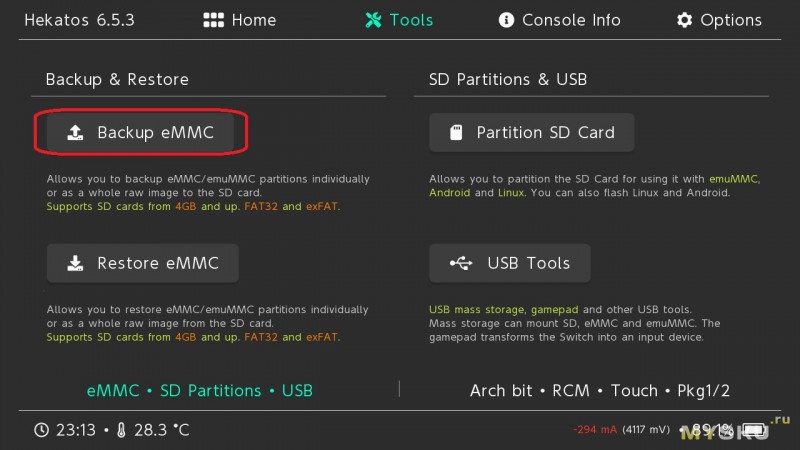Switch to Arch bit • RCM • Touch page
This screenshot has height=450, width=800.
click(x=599, y=390)
